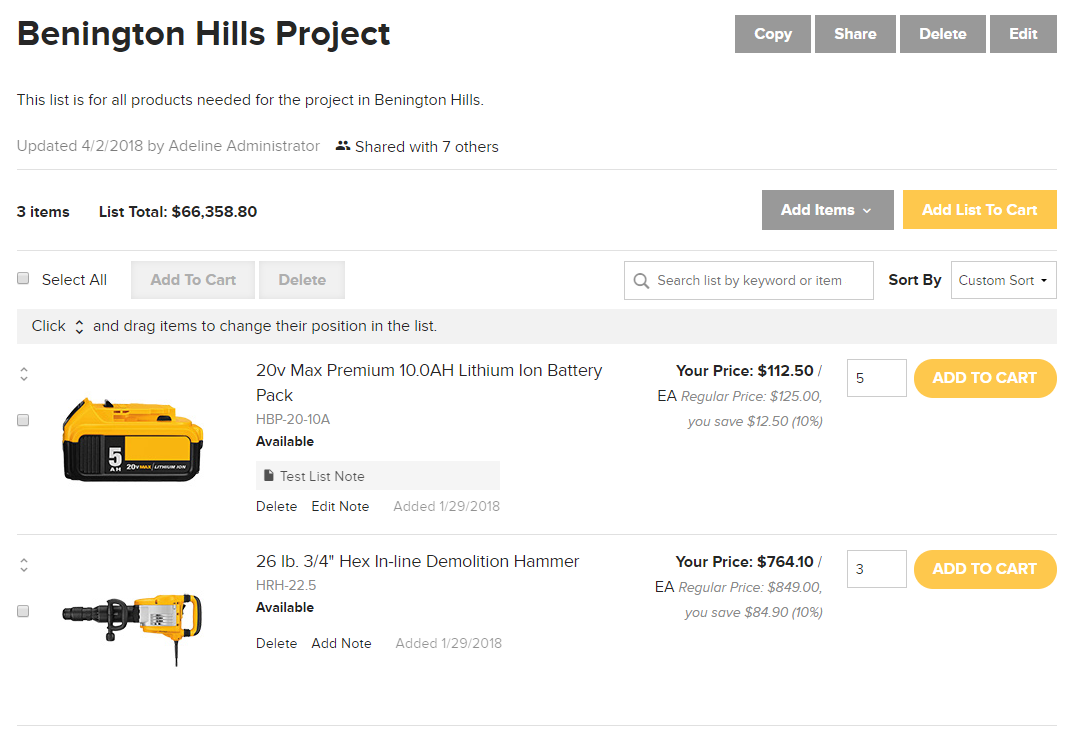Click the drag handle icon for battery pack item
1074x735 pixels.
pos(24,374)
